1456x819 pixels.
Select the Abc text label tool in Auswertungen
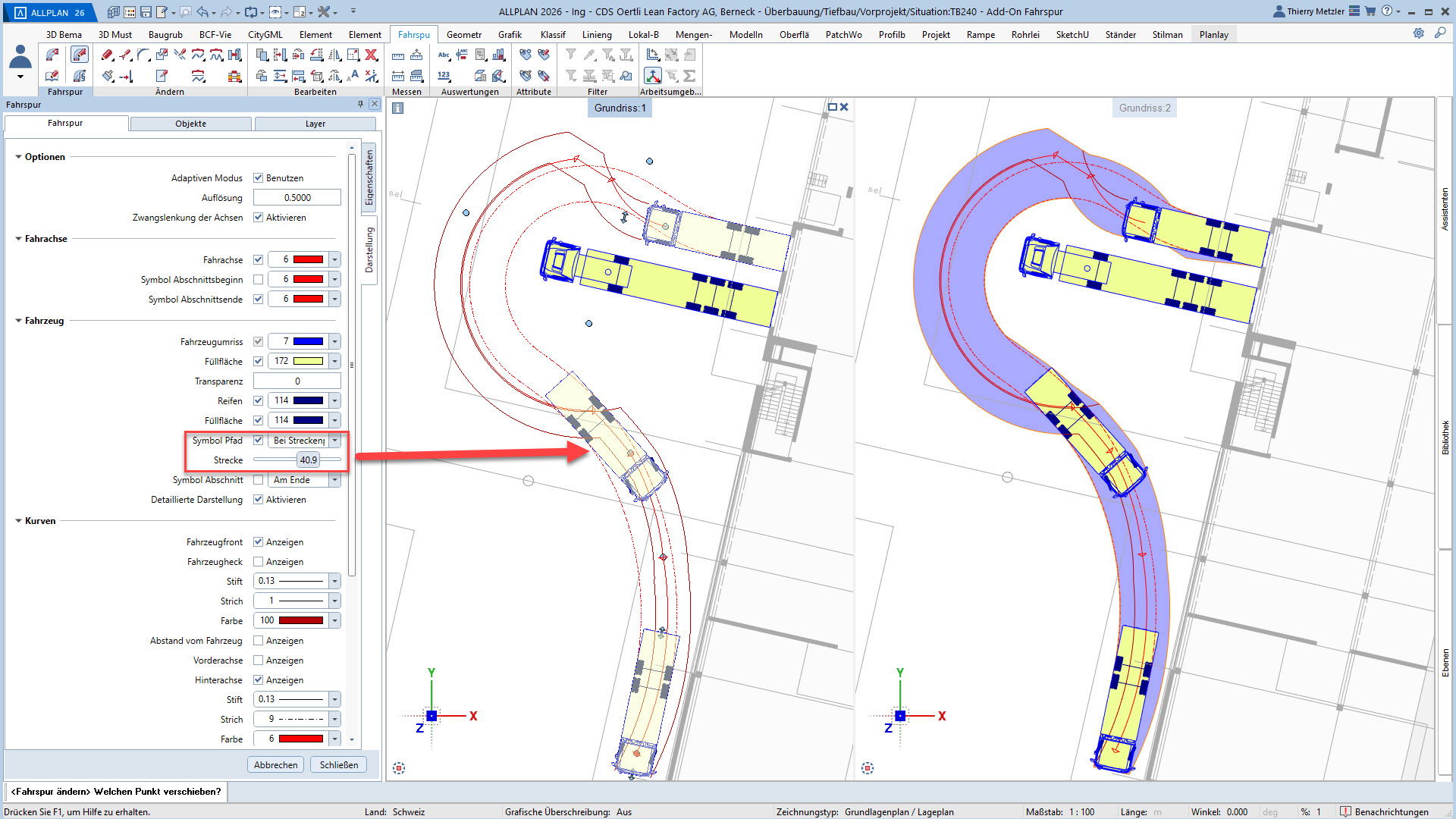pyautogui.click(x=444, y=55)
